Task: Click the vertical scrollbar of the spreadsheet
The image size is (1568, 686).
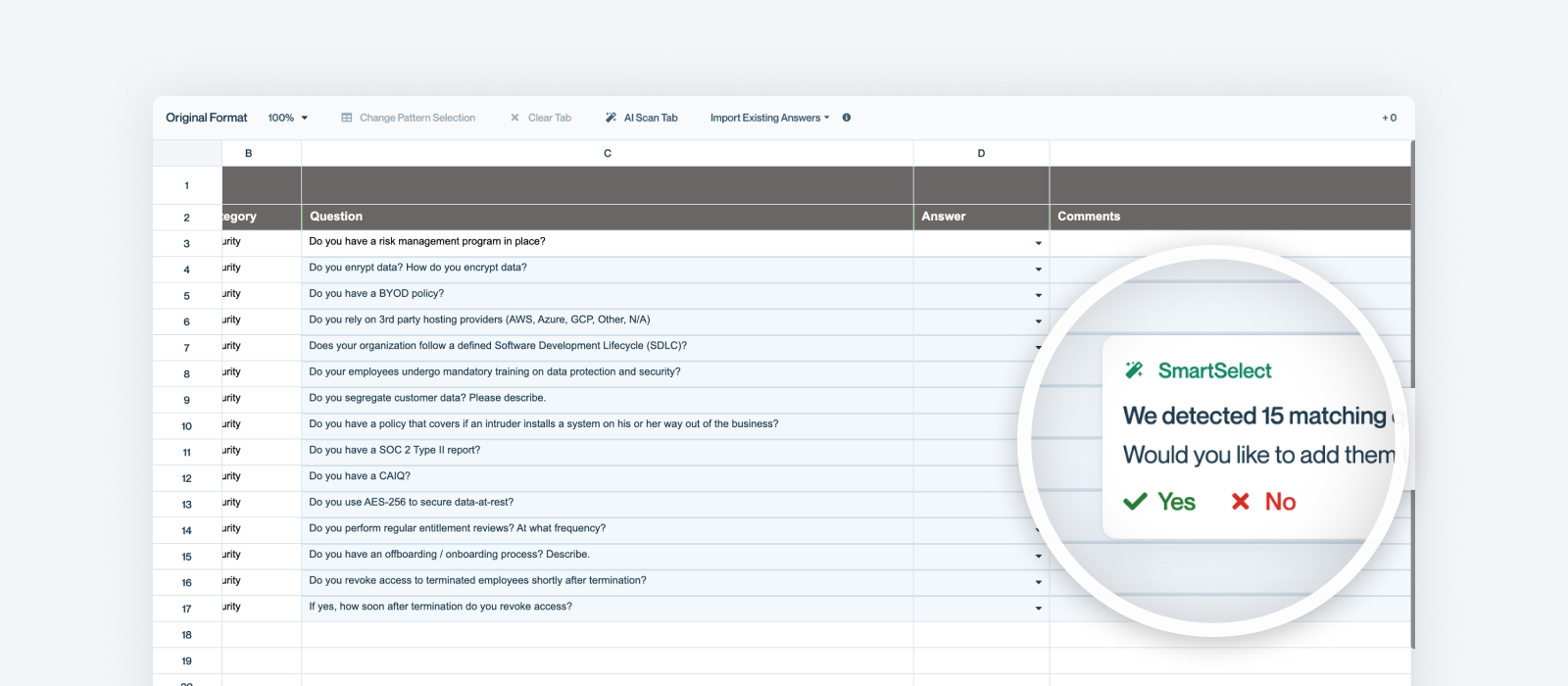Action: tap(1412, 394)
